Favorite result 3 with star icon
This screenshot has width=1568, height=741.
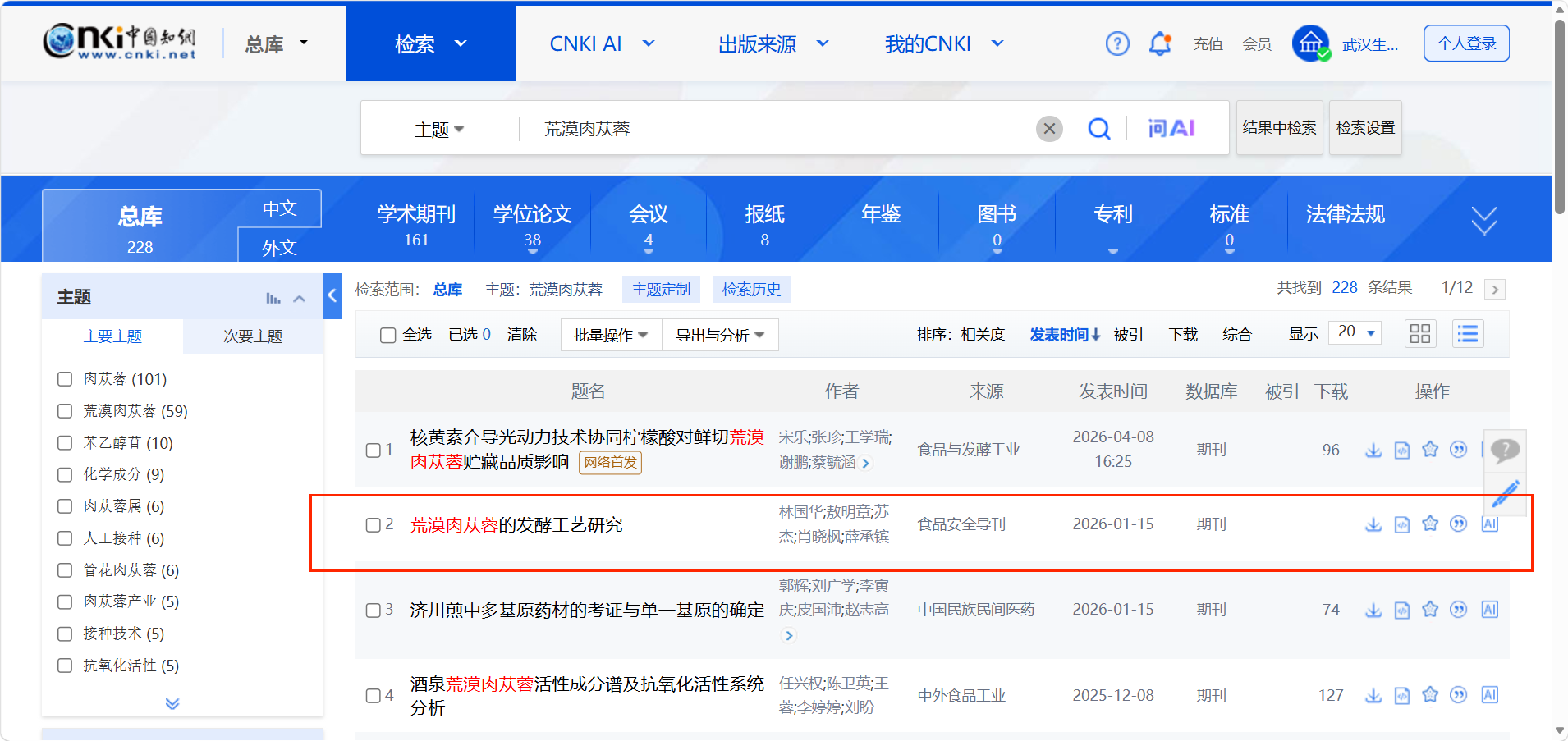[x=1430, y=610]
